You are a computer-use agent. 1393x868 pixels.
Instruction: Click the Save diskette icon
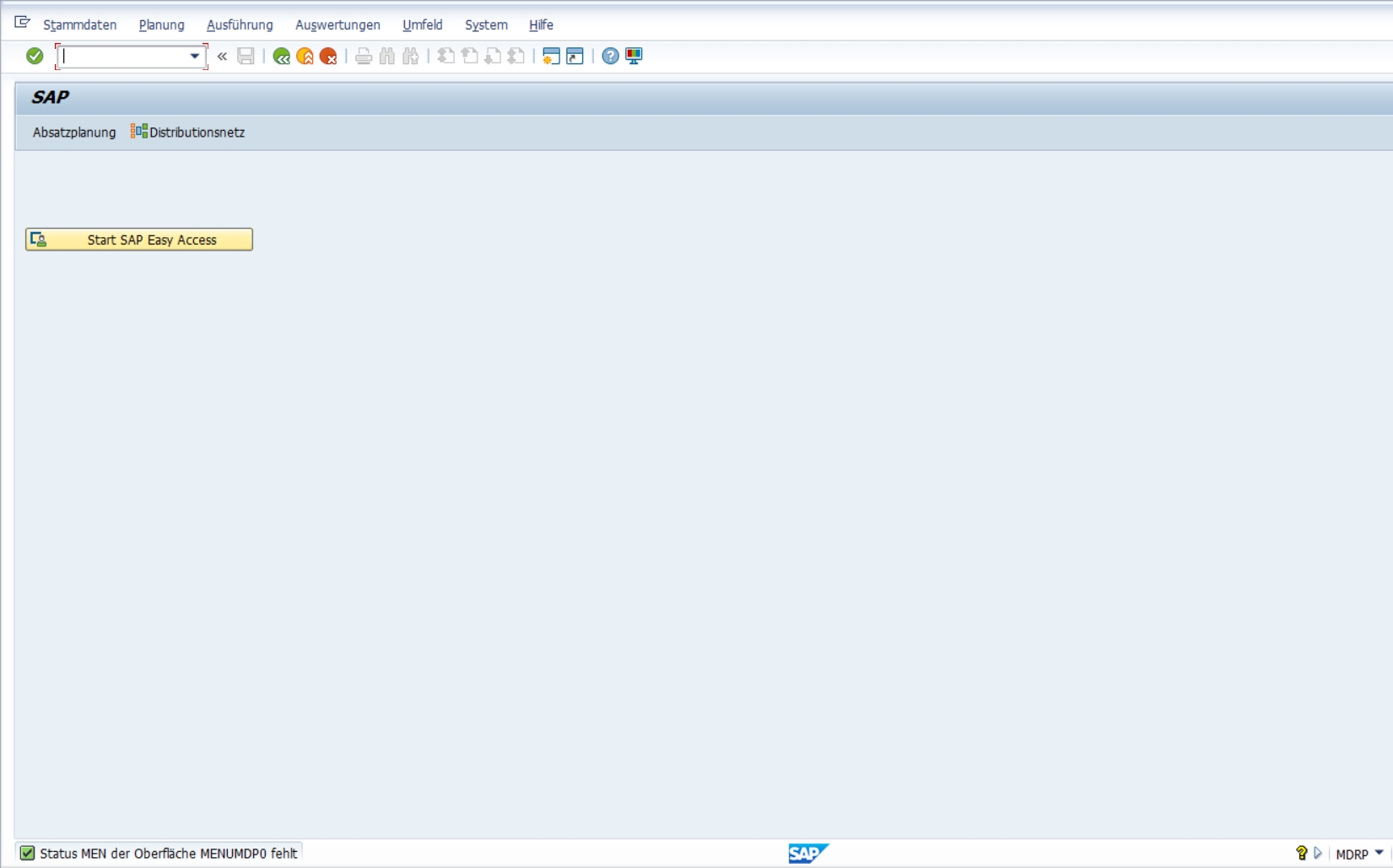[x=246, y=57]
